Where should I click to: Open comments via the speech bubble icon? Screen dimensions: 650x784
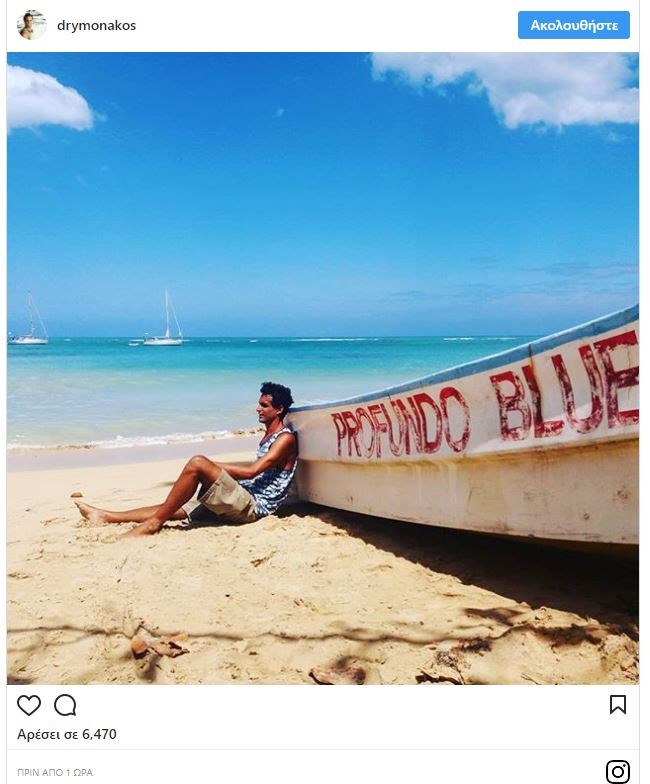[65, 706]
